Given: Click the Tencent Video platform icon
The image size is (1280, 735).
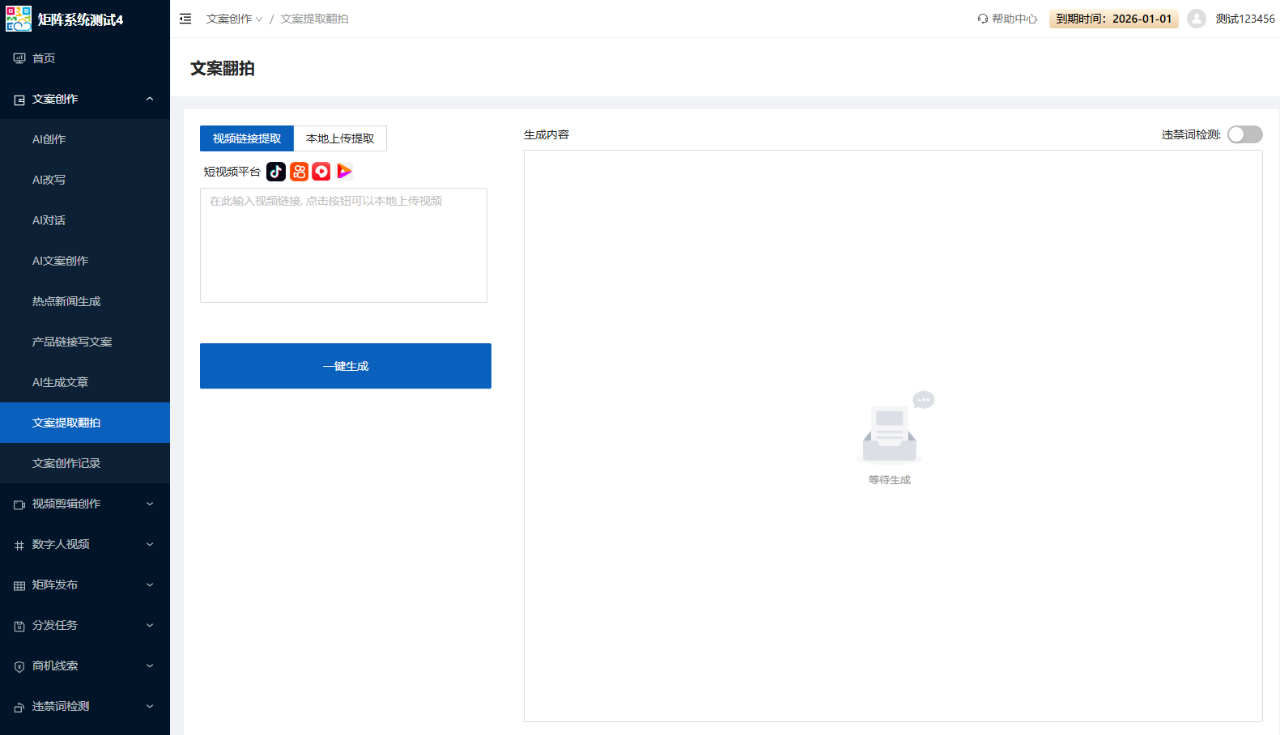Looking at the screenshot, I should tap(344, 172).
